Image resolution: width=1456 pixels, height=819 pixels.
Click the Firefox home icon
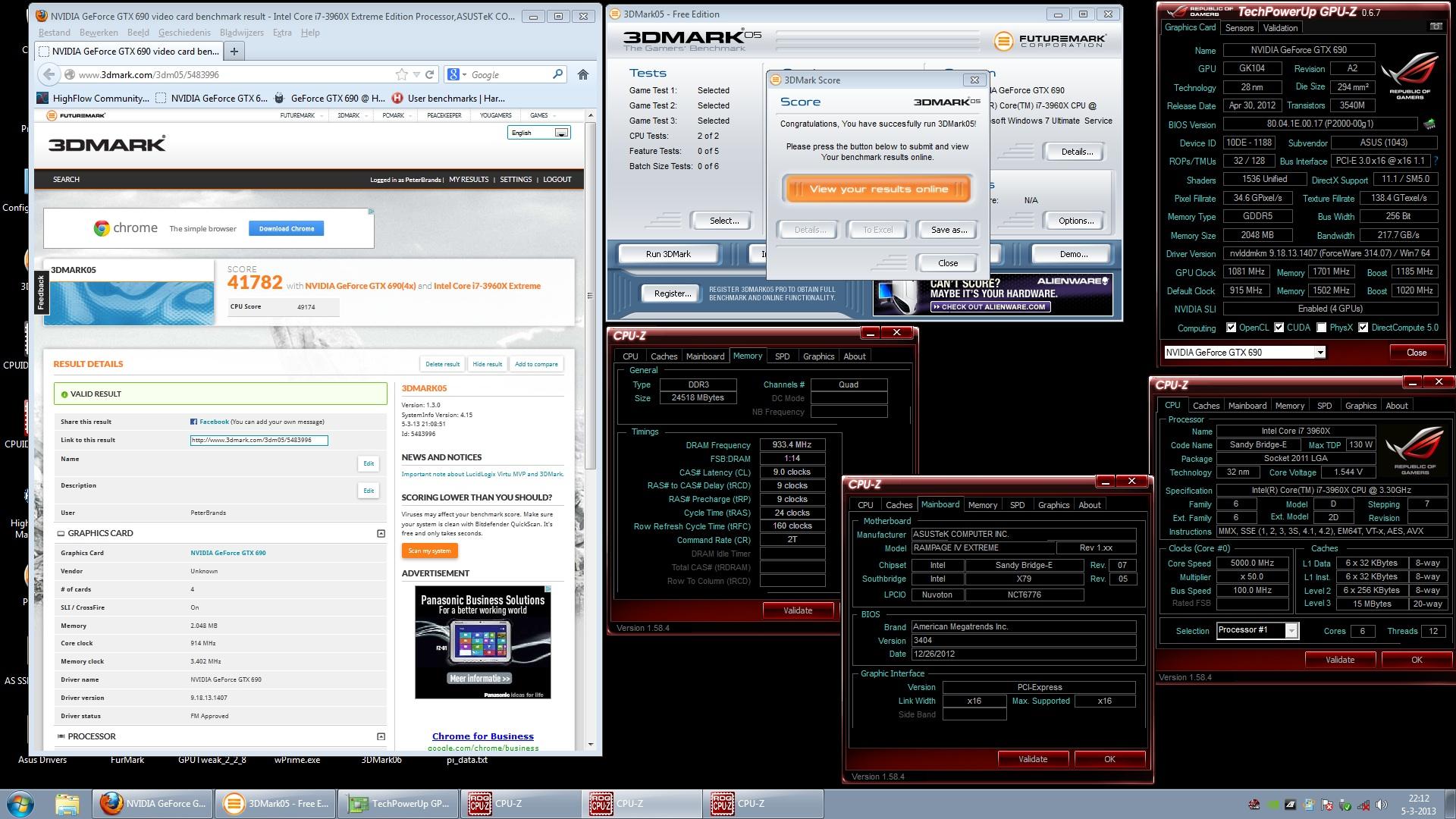click(583, 74)
